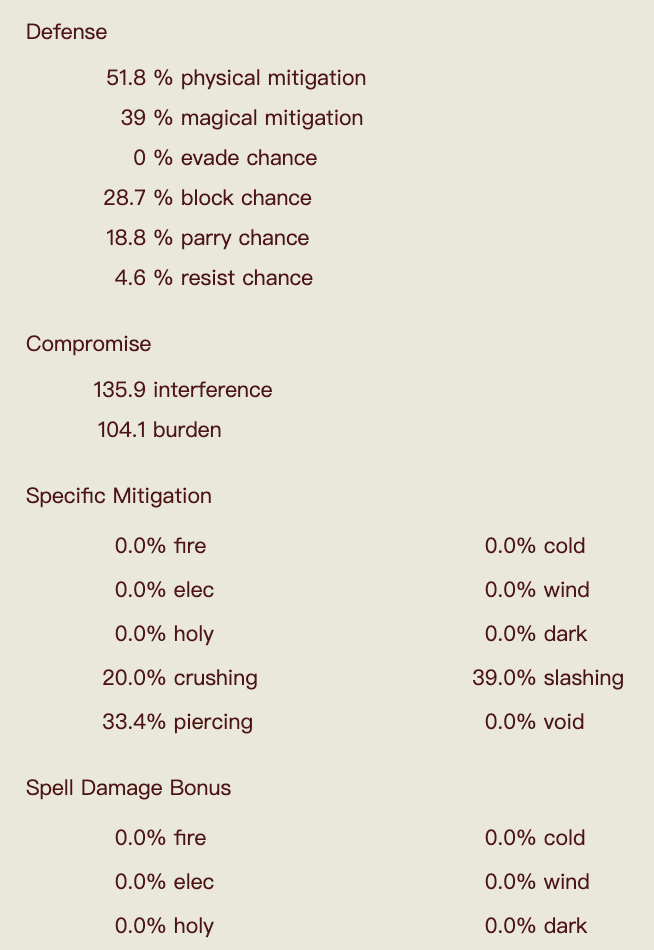This screenshot has width=654, height=950.
Task: Click the physical mitigation stat
Action: tap(236, 78)
